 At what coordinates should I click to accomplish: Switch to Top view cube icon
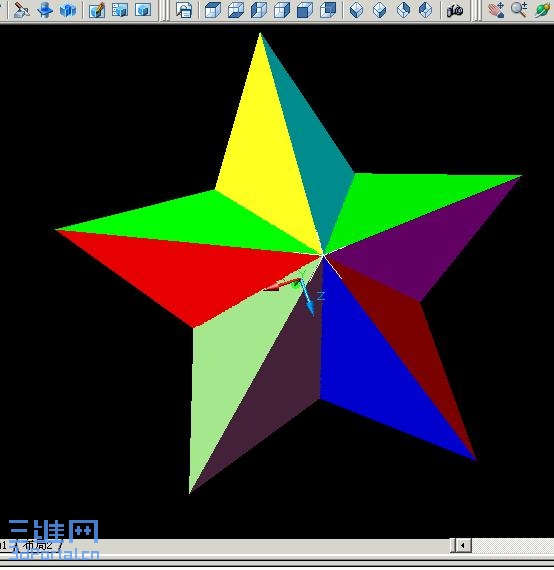213,10
